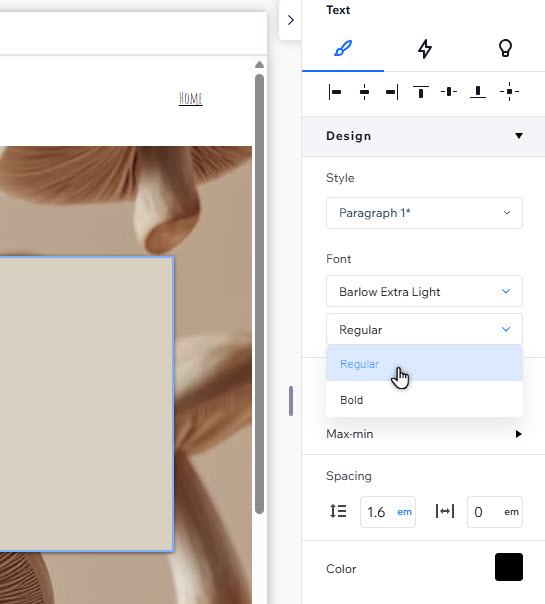The height and width of the screenshot is (604, 545).
Task: Change the letter spacing em unit
Action: coord(511,512)
